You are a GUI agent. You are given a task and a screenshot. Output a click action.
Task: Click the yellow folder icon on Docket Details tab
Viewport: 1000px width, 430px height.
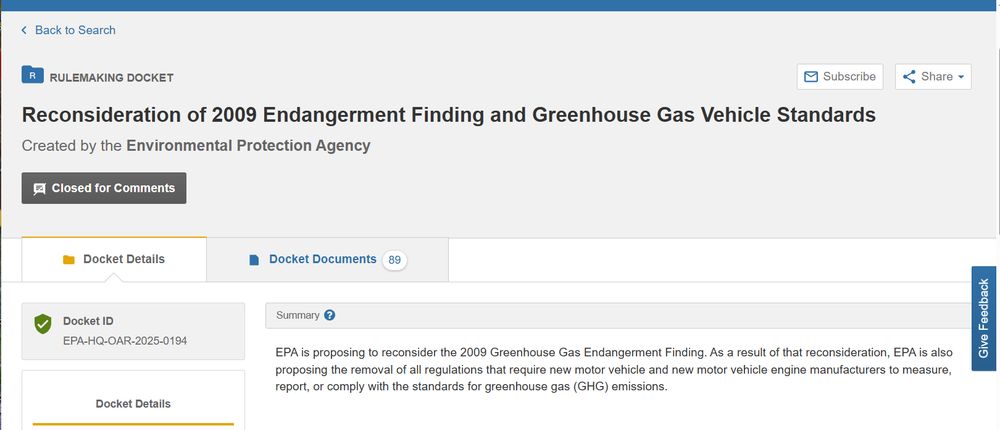tap(69, 260)
